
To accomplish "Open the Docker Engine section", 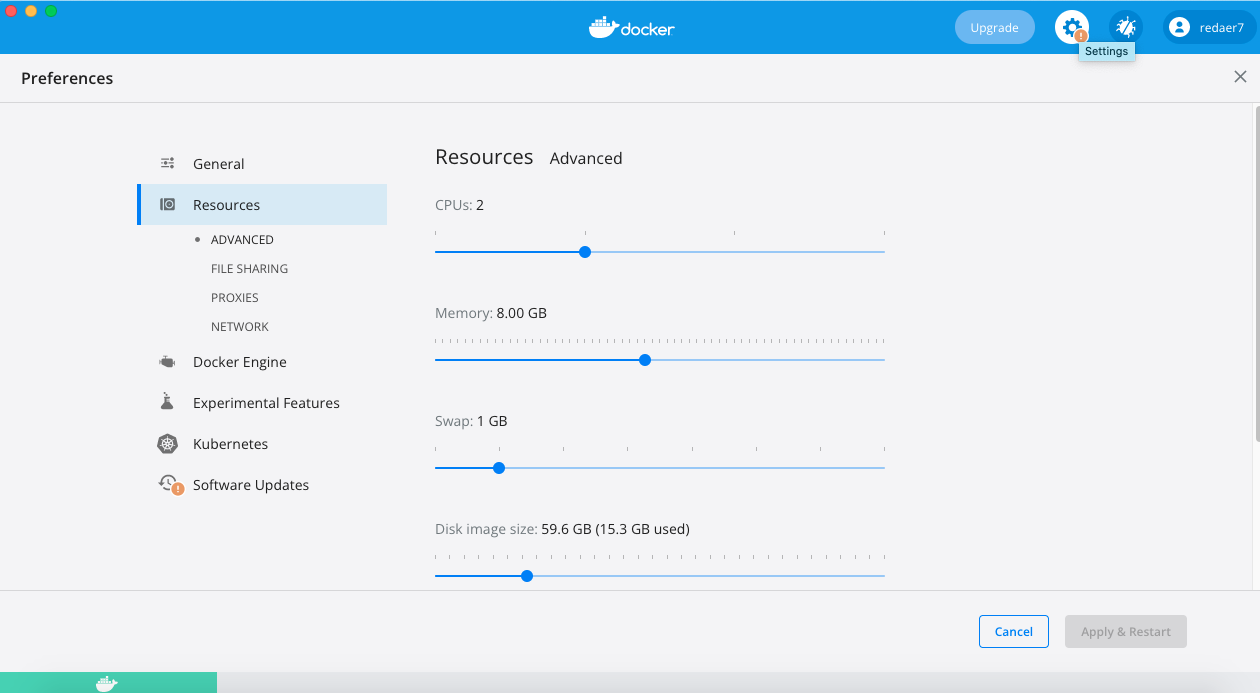I will coord(262,362).
